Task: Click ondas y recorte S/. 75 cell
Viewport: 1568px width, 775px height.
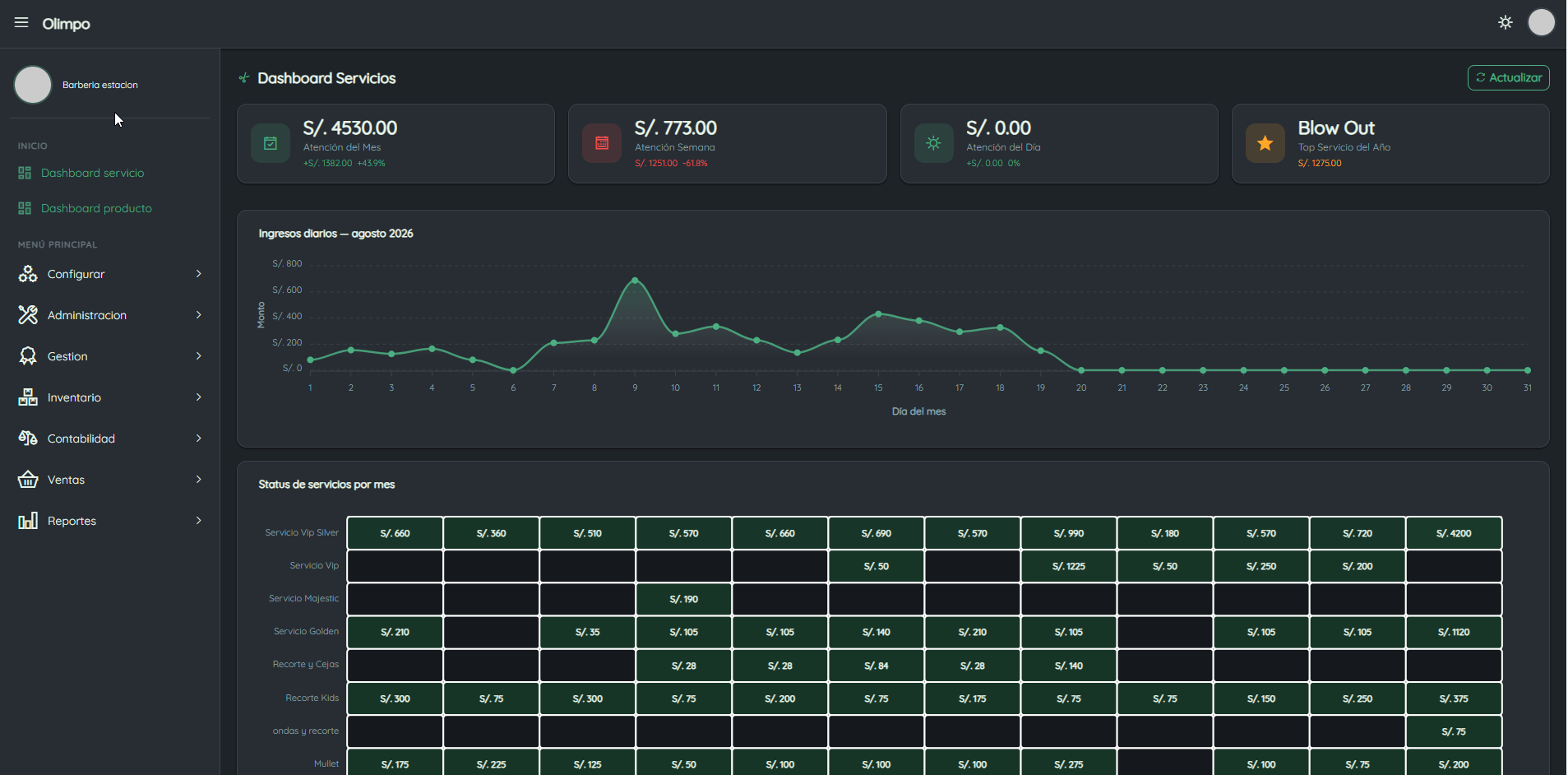Action: [1454, 731]
